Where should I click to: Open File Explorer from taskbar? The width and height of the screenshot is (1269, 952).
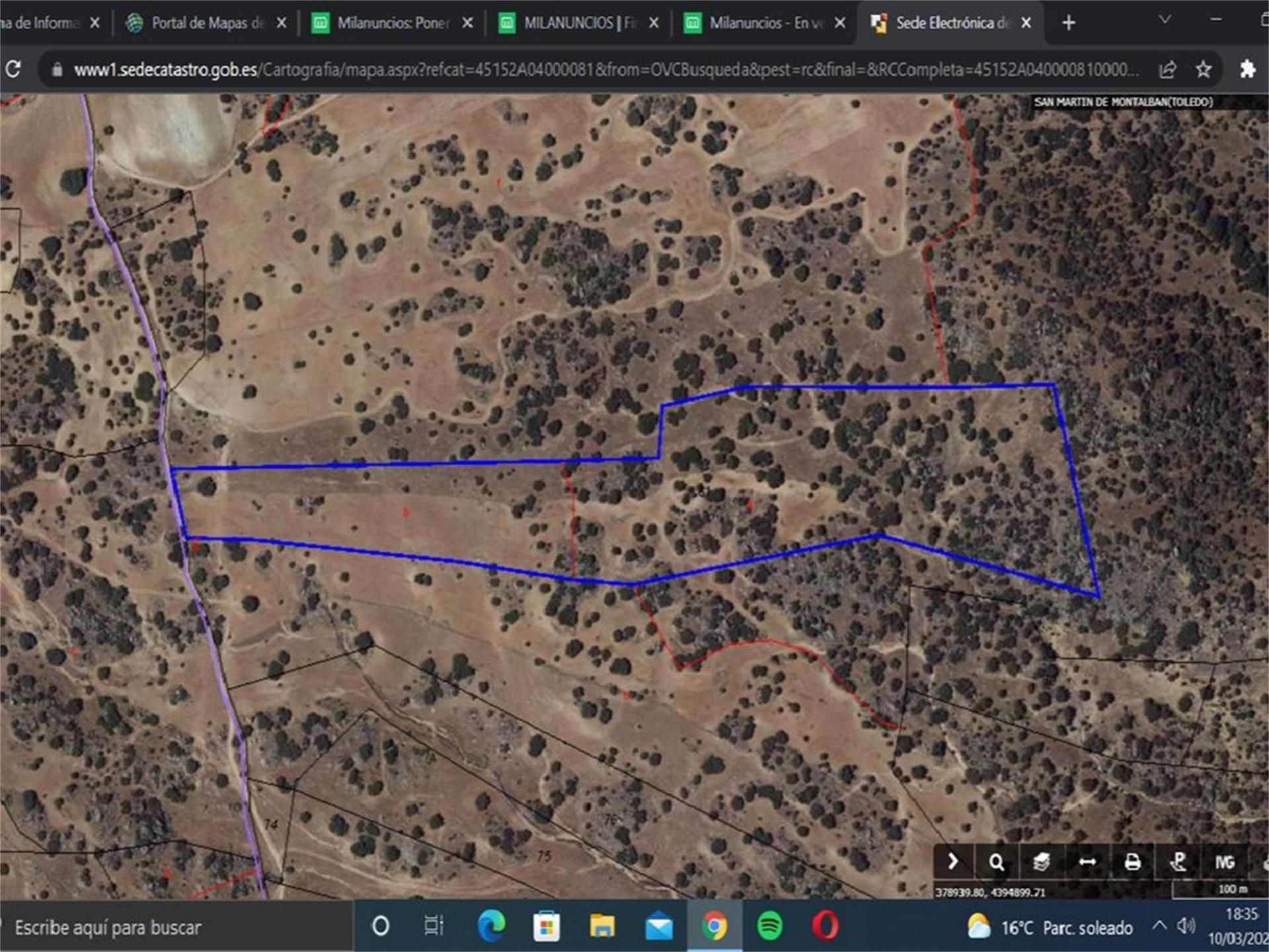(602, 926)
